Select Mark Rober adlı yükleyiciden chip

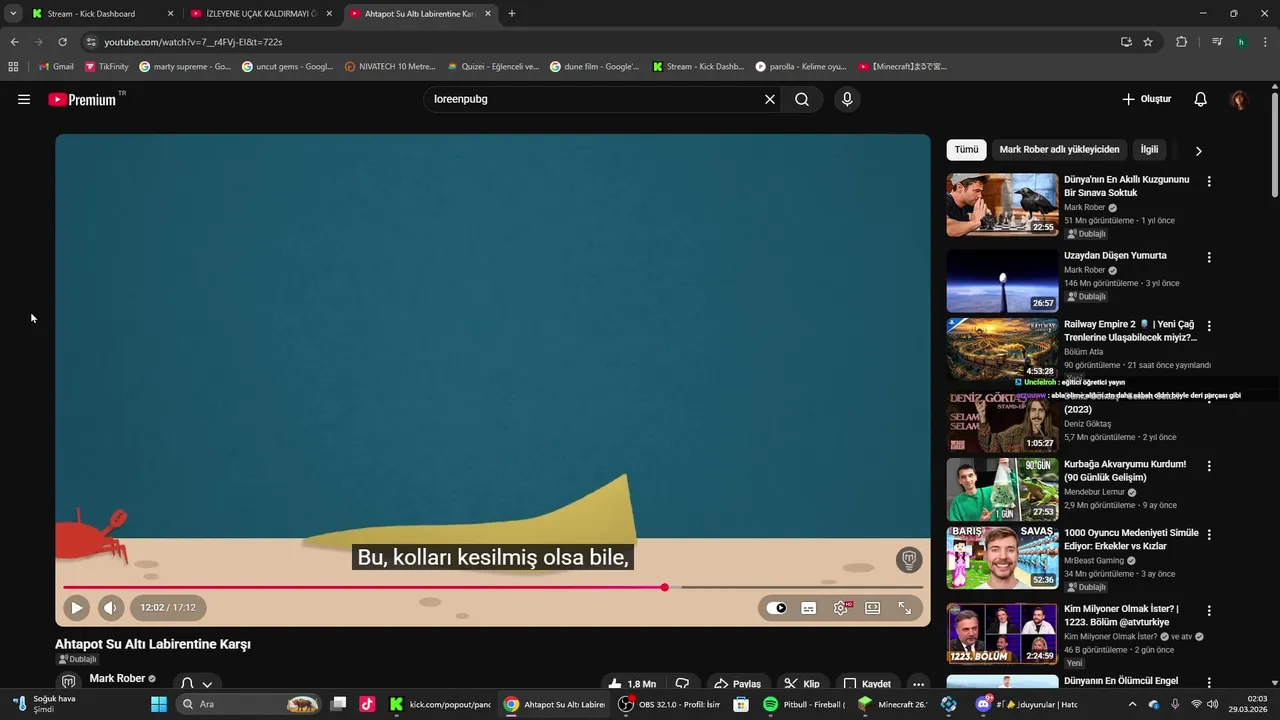pyautogui.click(x=1059, y=149)
